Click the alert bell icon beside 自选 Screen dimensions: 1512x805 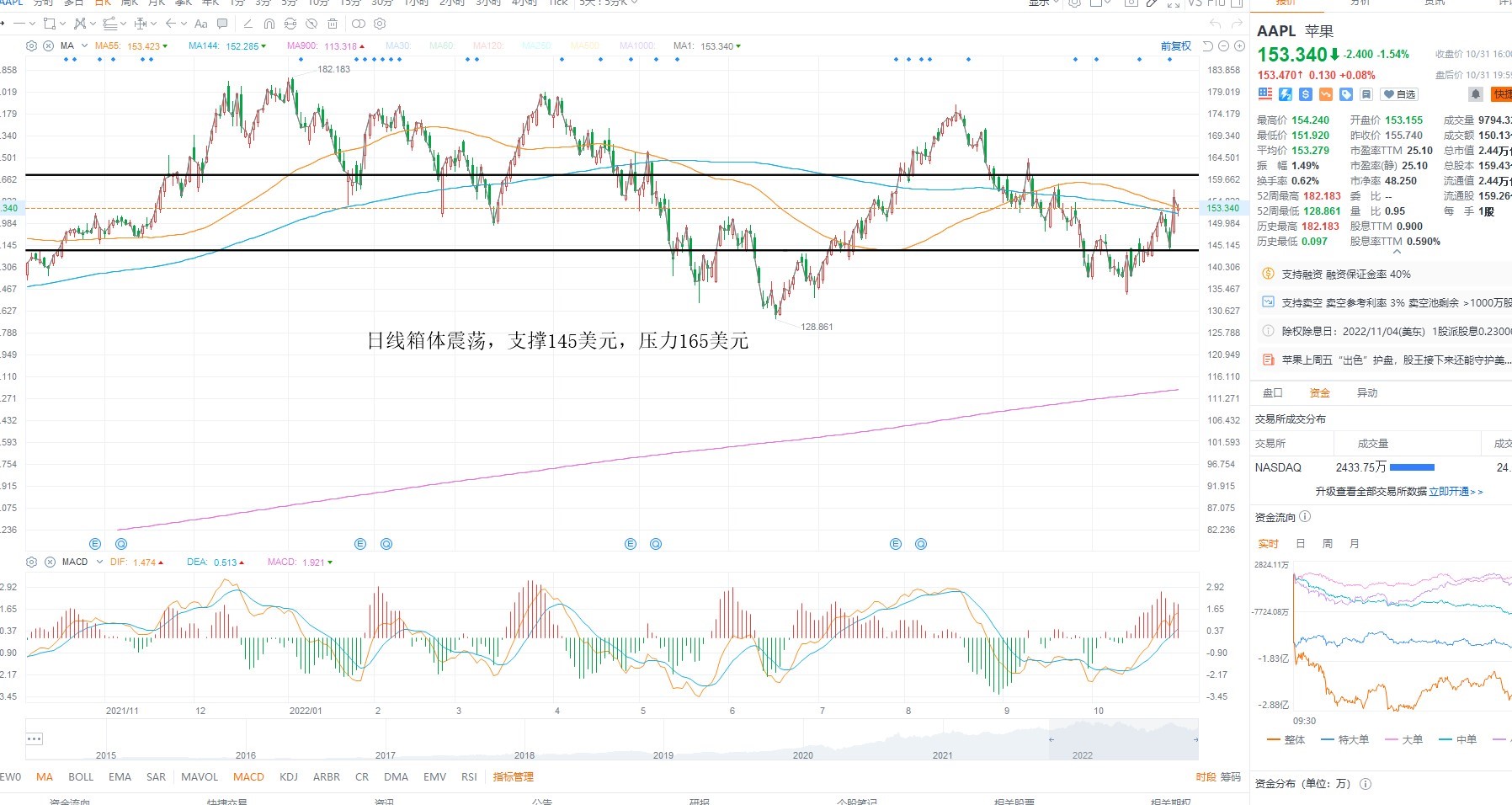click(x=1475, y=94)
